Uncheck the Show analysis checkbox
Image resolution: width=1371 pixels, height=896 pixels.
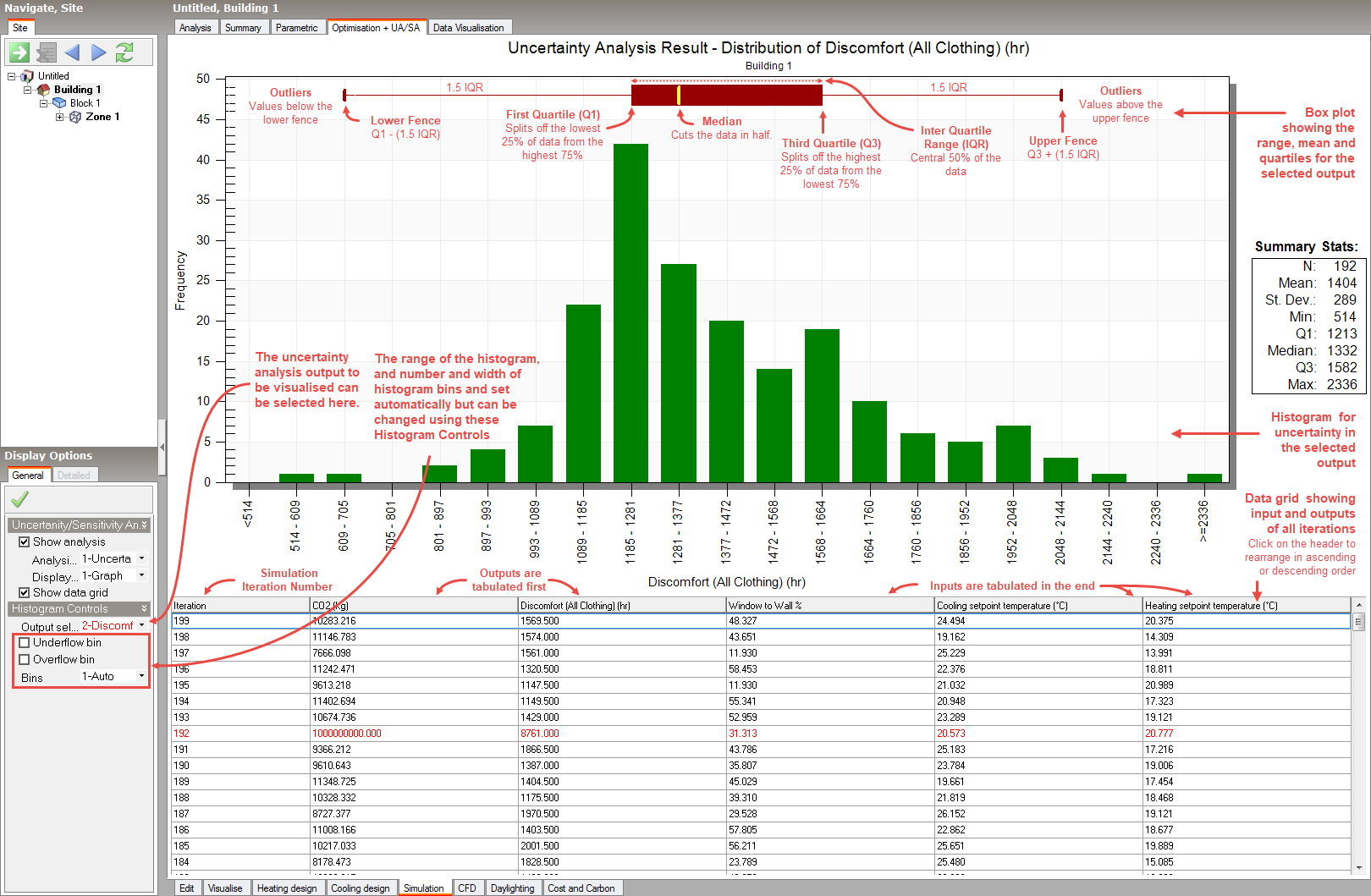25,542
